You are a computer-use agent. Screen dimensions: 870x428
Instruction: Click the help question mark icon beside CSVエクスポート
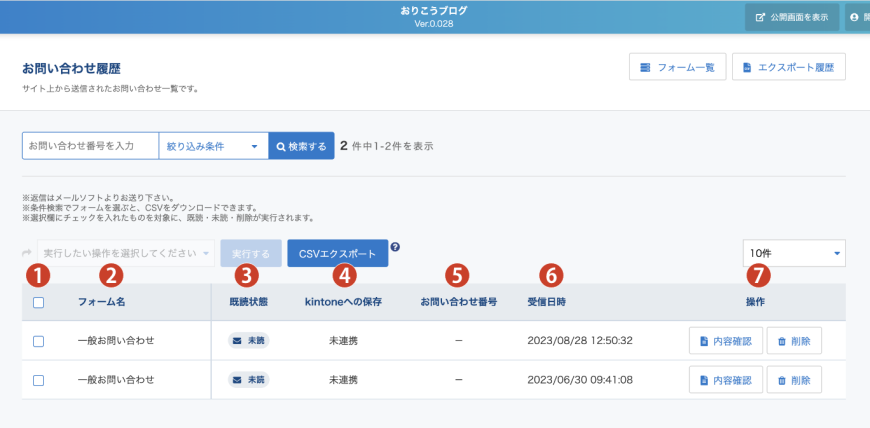pos(395,247)
